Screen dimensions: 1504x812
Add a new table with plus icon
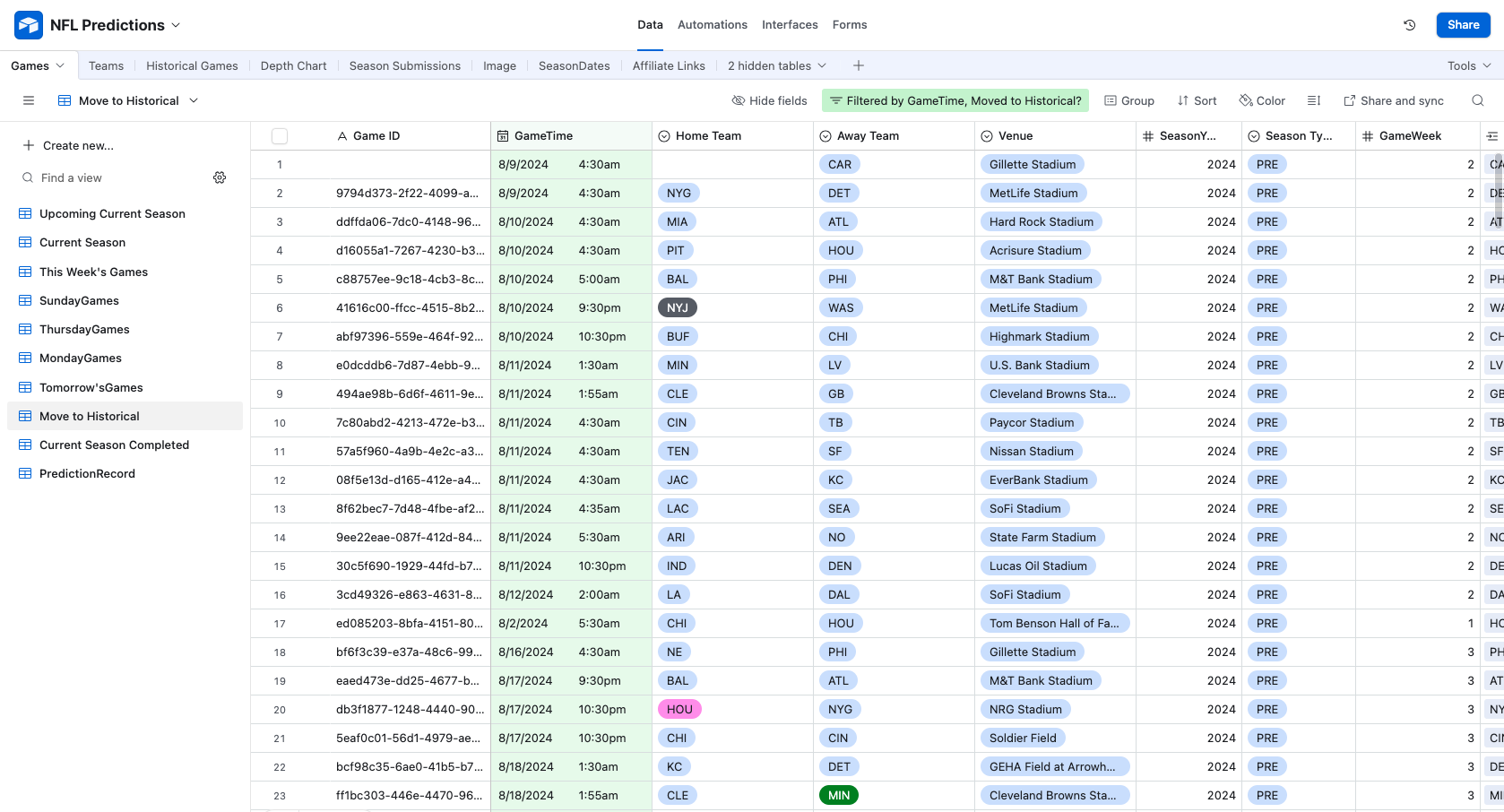[x=858, y=65]
